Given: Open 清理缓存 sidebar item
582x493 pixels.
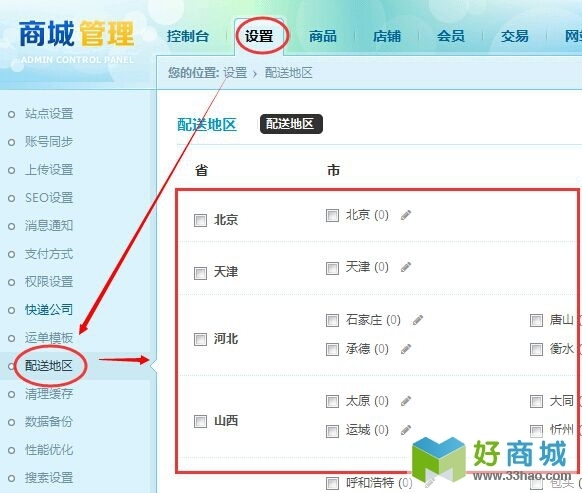Looking at the screenshot, I should [x=49, y=394].
